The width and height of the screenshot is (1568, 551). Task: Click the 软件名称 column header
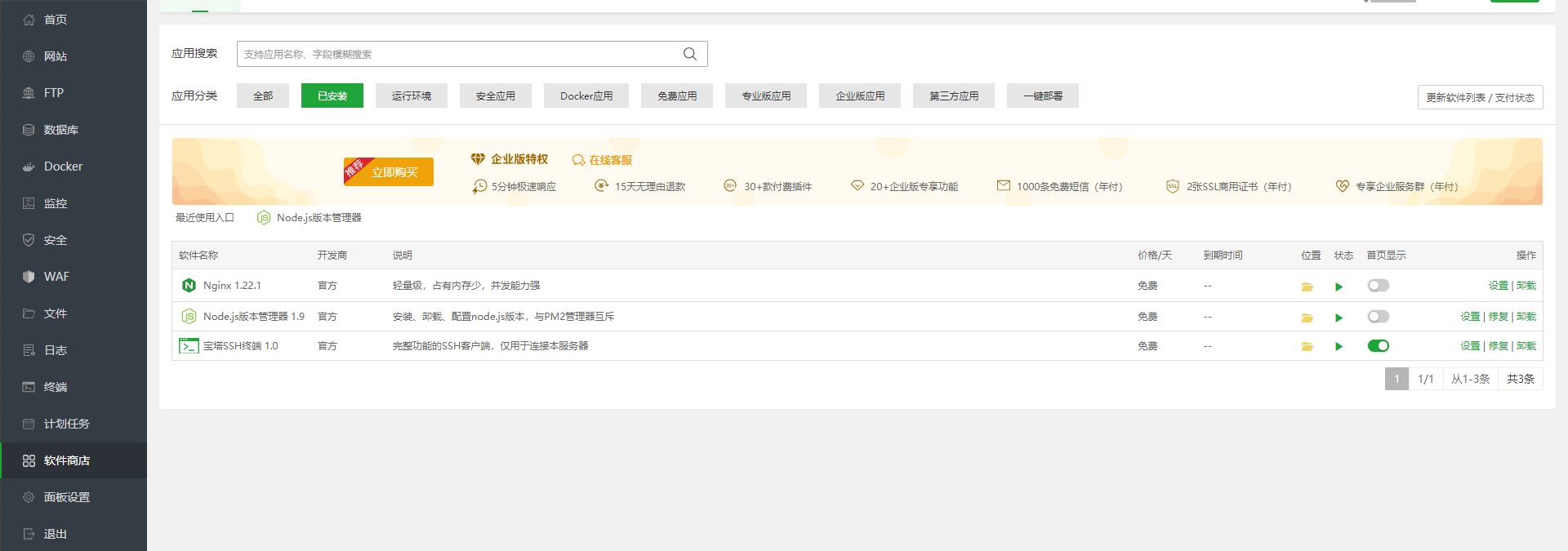pyautogui.click(x=198, y=256)
